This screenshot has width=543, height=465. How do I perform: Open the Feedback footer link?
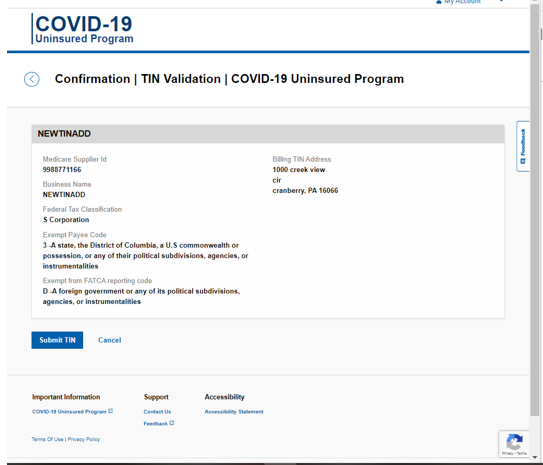(155, 423)
